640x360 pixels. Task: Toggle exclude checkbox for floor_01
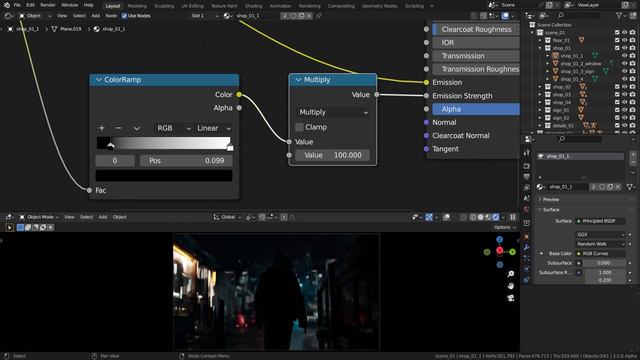pos(617,40)
